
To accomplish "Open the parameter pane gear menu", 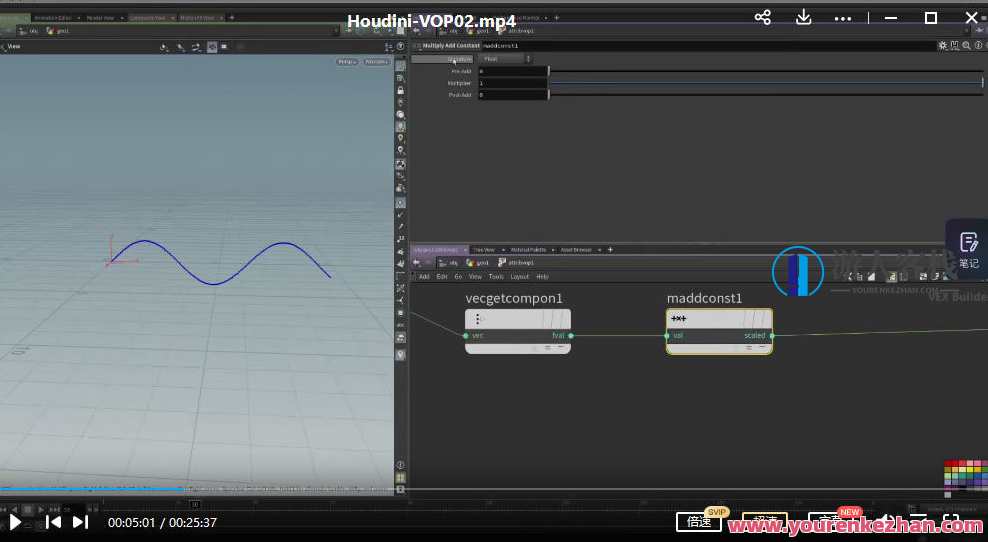I will coord(943,45).
